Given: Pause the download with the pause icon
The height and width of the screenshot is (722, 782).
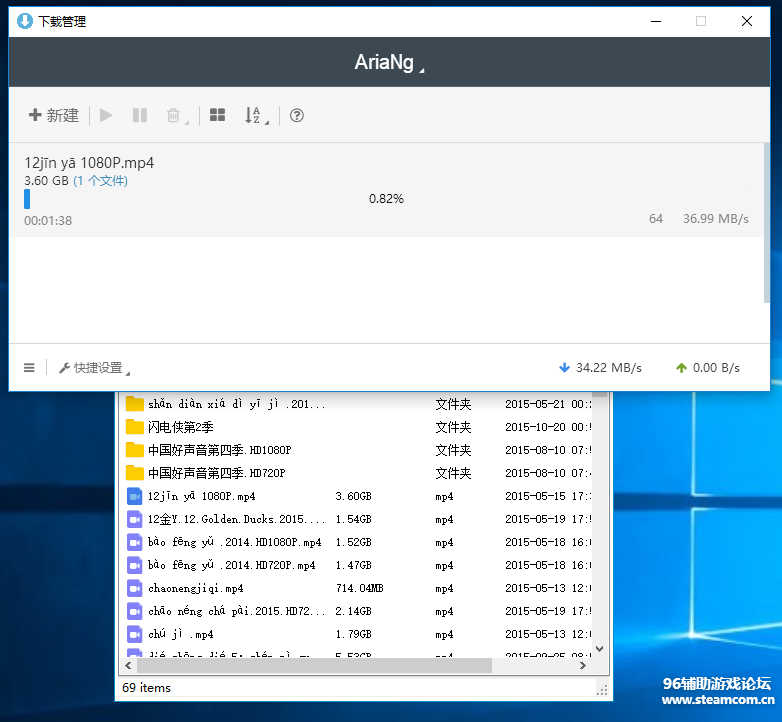Looking at the screenshot, I should coord(140,116).
